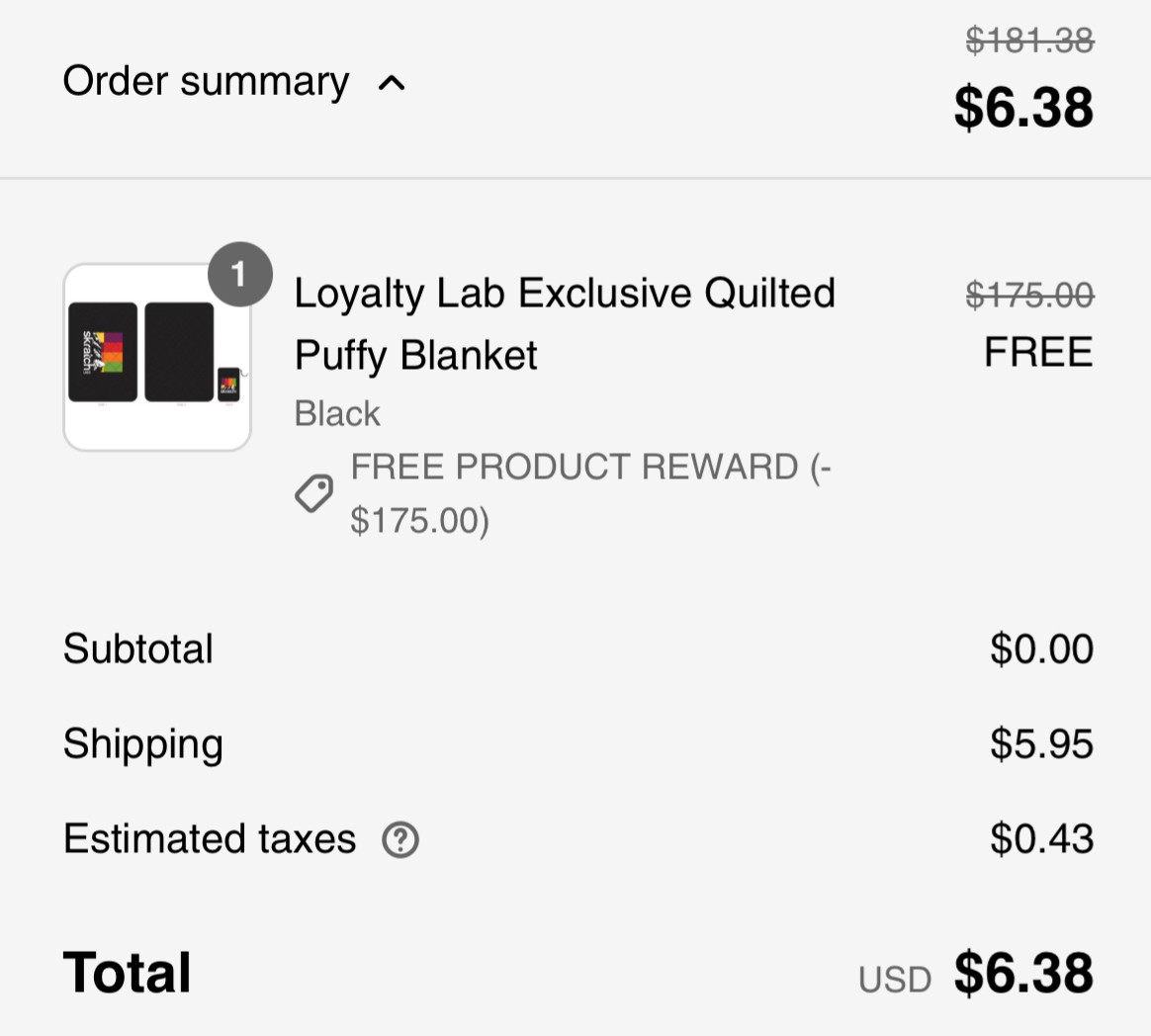Click the struck-through $181.38 total
The width and height of the screenshot is (1151, 1036).
1030,40
